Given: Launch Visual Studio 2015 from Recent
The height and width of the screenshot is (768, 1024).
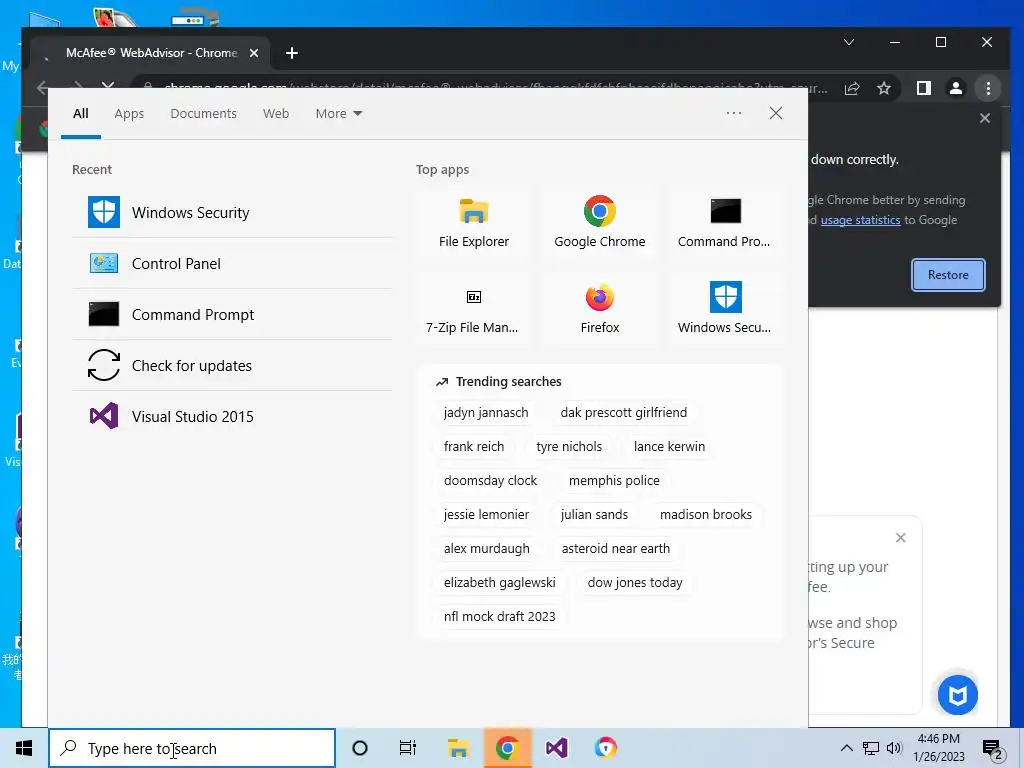Looking at the screenshot, I should tap(232, 416).
